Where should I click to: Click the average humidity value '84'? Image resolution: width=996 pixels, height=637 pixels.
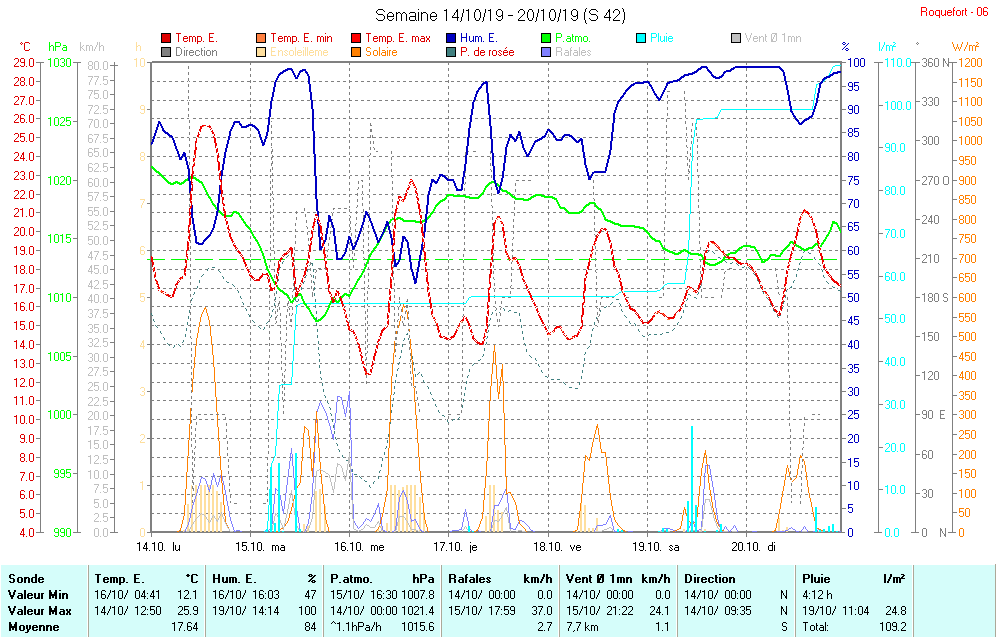311,627
